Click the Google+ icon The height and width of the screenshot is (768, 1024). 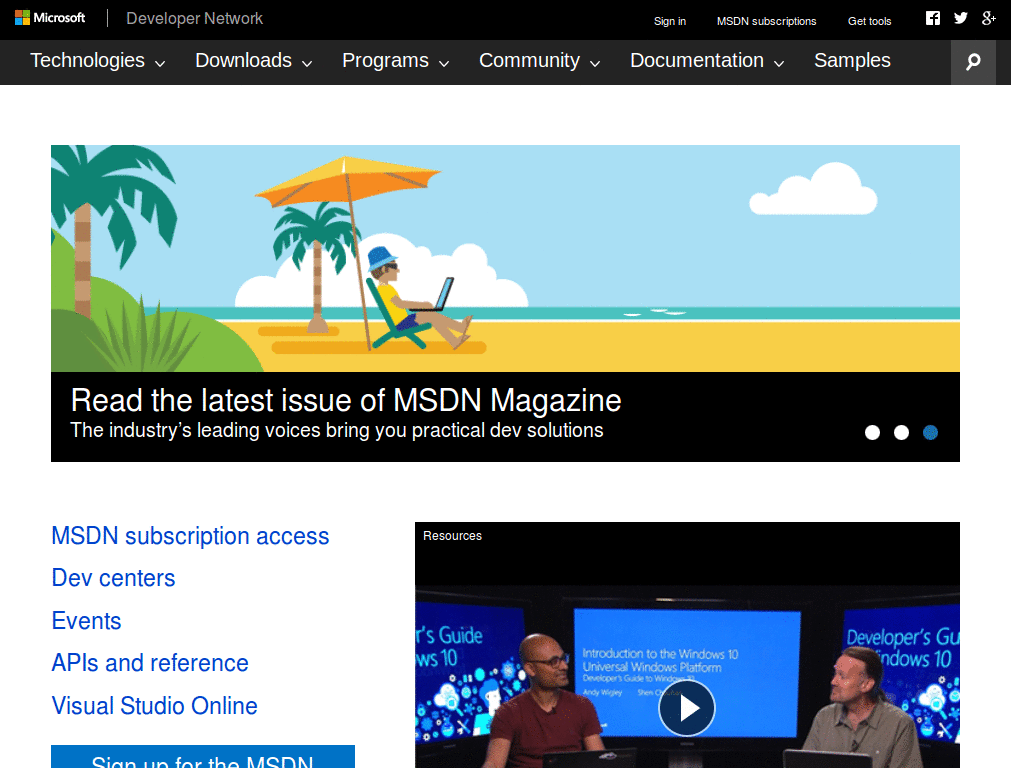point(989,17)
